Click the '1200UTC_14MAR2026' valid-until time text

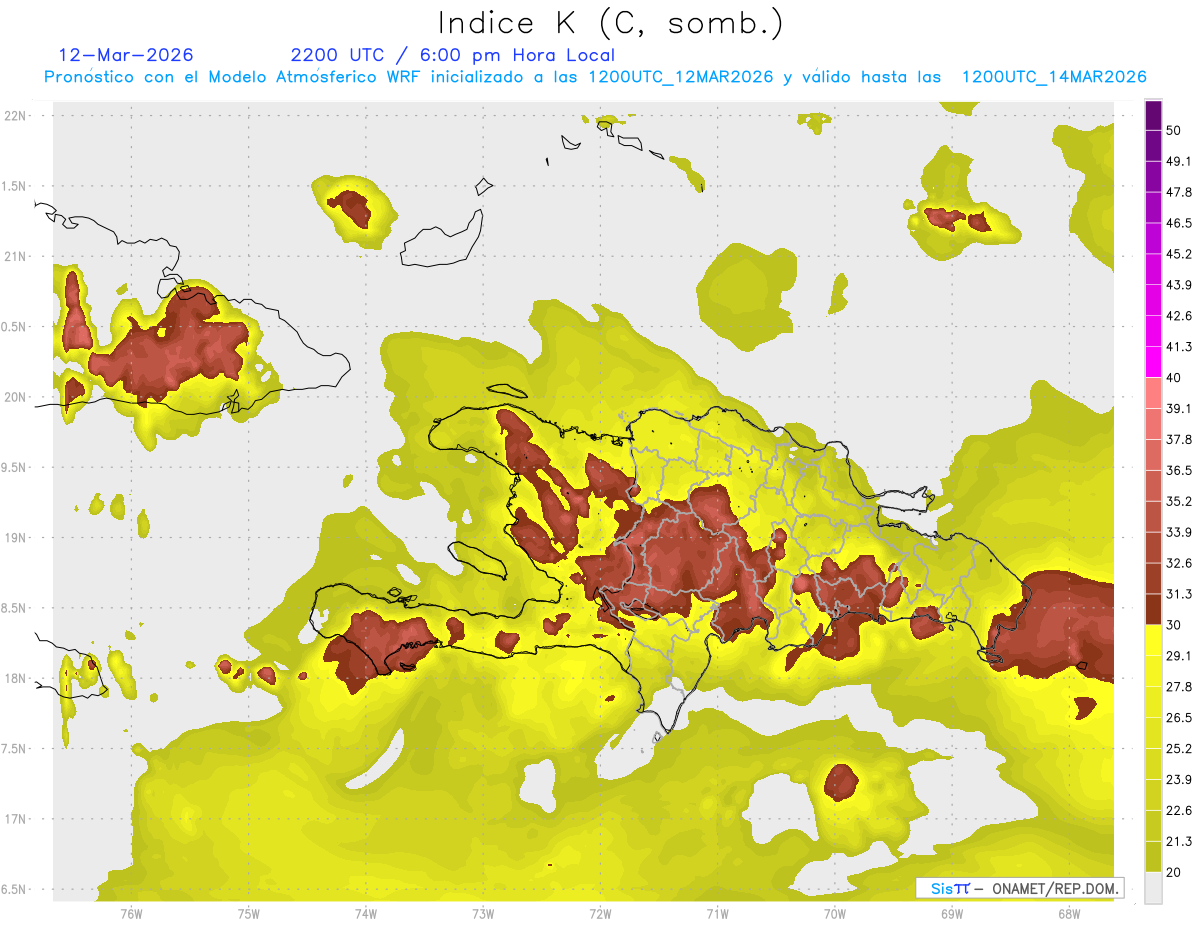click(1054, 77)
